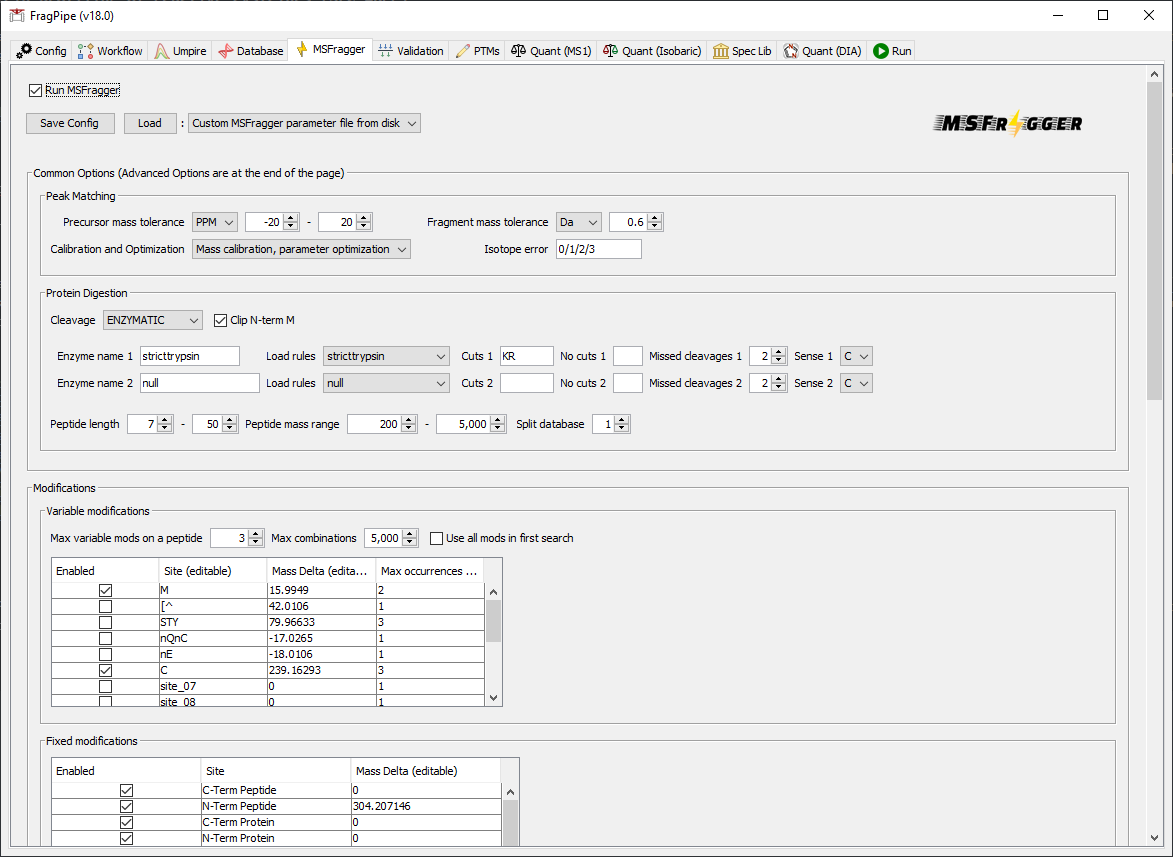
Task: Click the Quant (MS1) scales icon
Action: point(518,51)
